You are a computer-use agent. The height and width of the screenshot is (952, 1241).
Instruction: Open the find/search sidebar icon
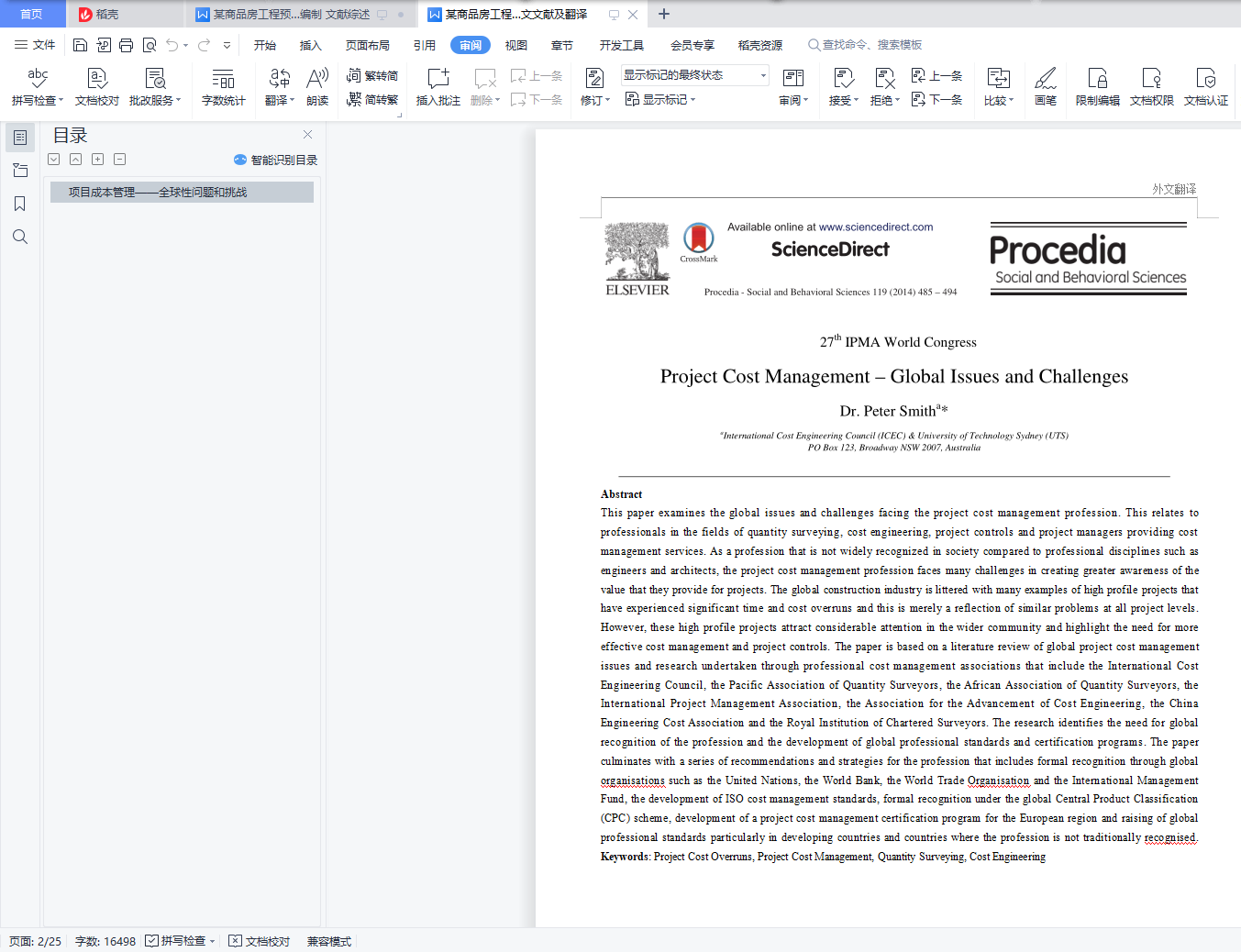[20, 237]
